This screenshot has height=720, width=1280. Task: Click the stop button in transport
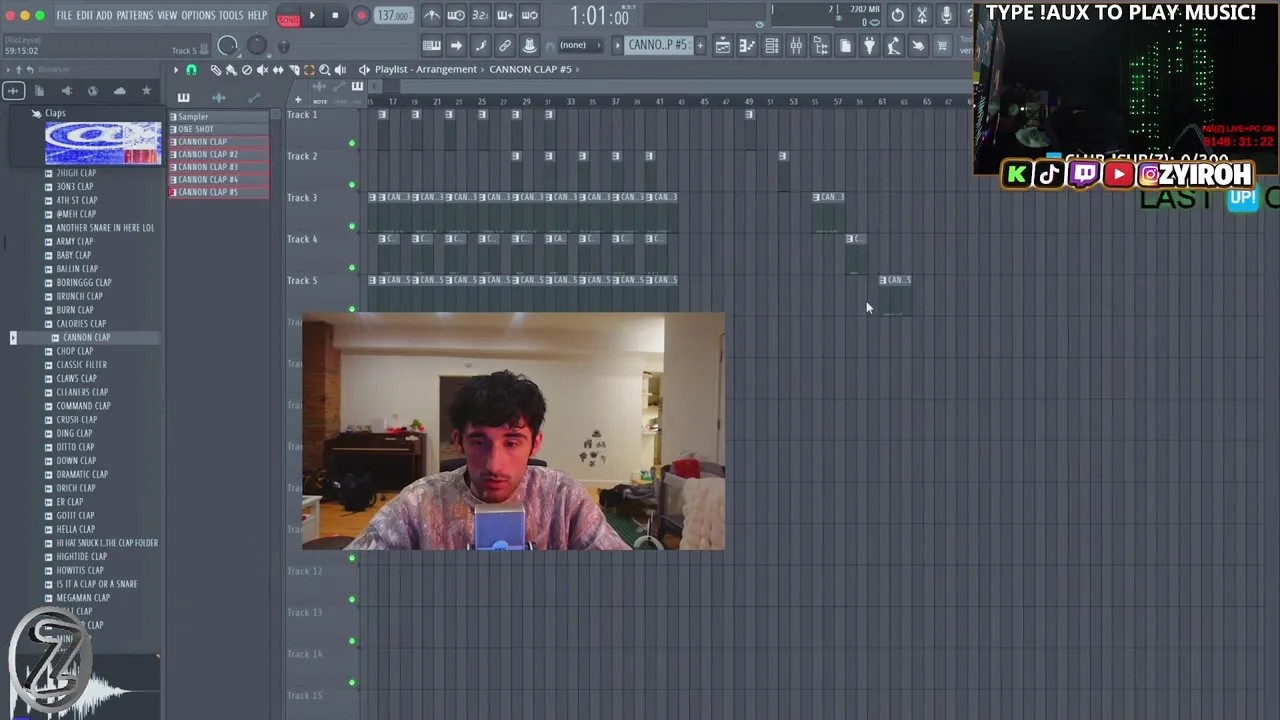tap(335, 15)
